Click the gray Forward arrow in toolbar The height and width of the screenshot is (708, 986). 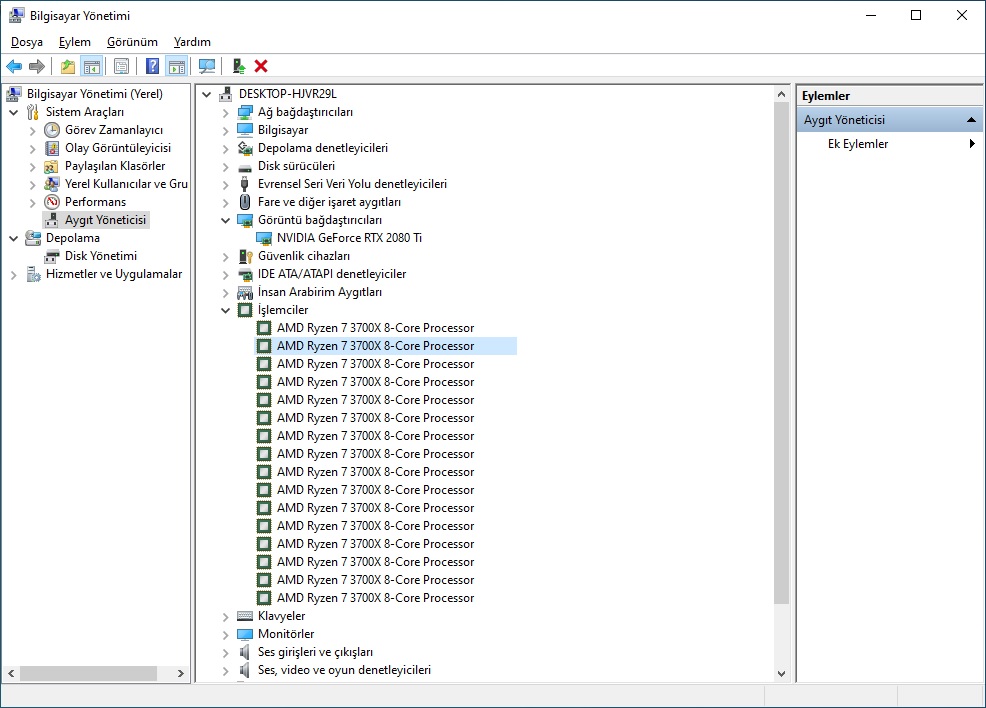(37, 66)
